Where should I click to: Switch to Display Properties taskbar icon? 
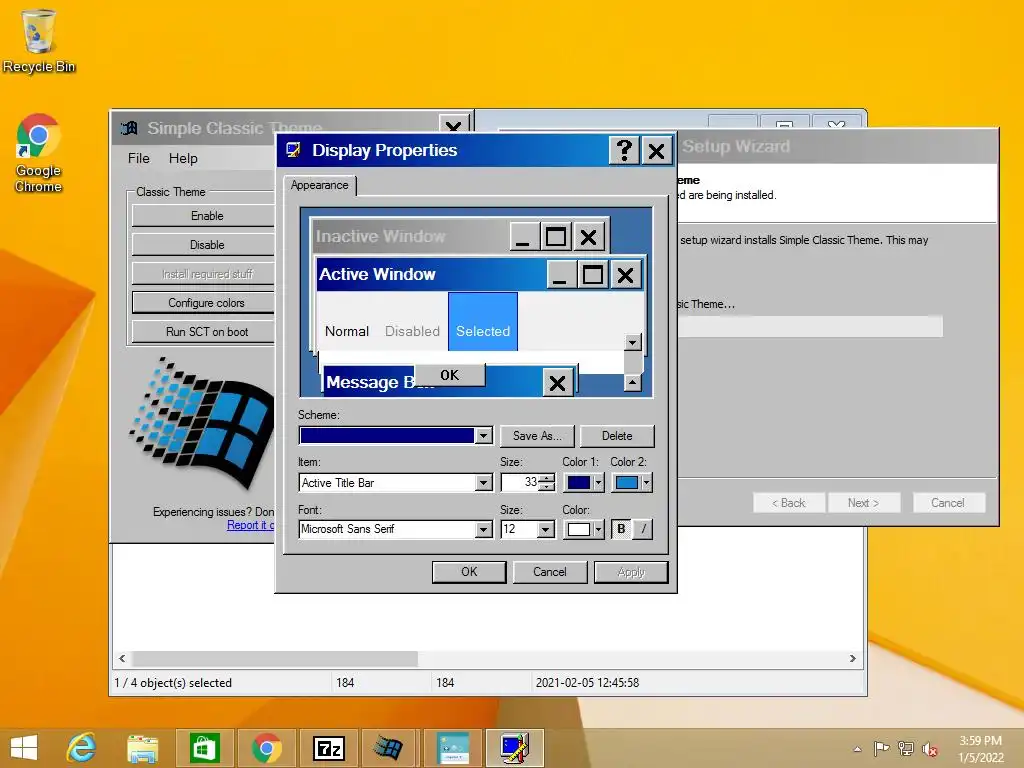515,748
